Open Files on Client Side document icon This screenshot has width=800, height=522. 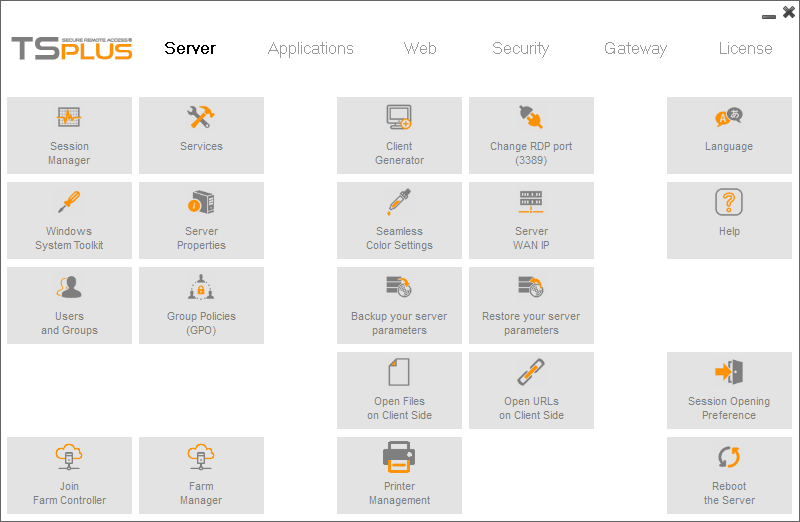tap(399, 372)
